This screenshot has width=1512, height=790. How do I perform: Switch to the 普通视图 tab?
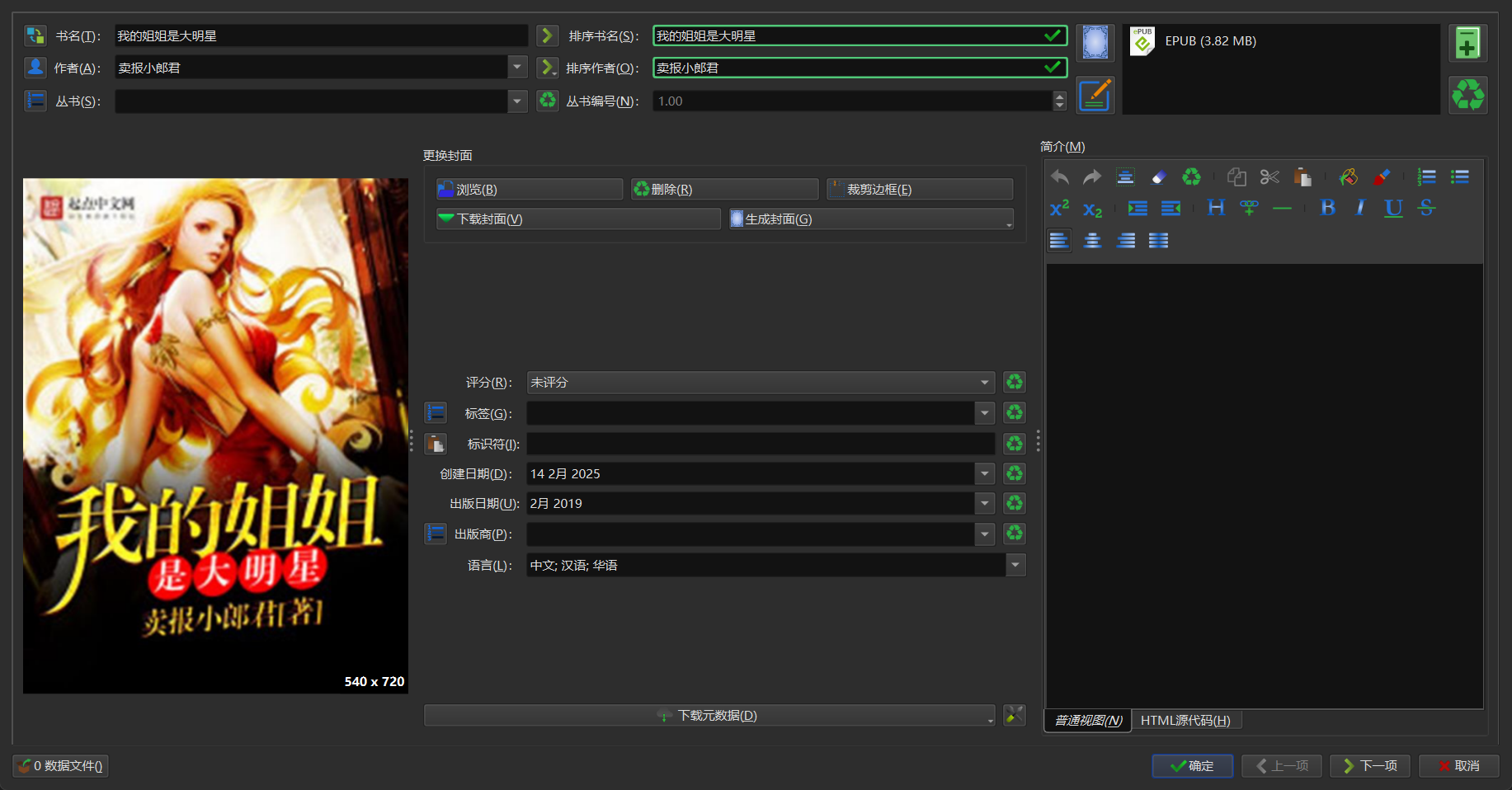[x=1088, y=720]
